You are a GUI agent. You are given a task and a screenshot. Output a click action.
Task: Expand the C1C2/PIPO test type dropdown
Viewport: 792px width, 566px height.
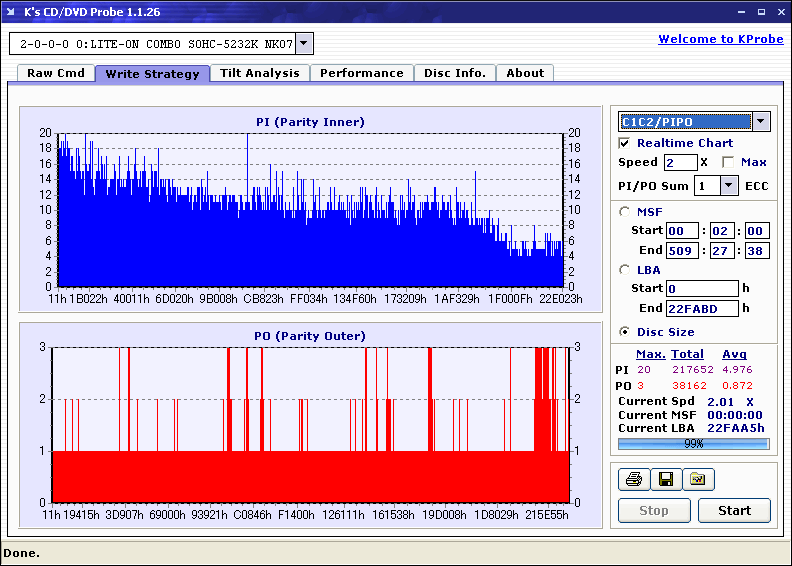click(761, 122)
